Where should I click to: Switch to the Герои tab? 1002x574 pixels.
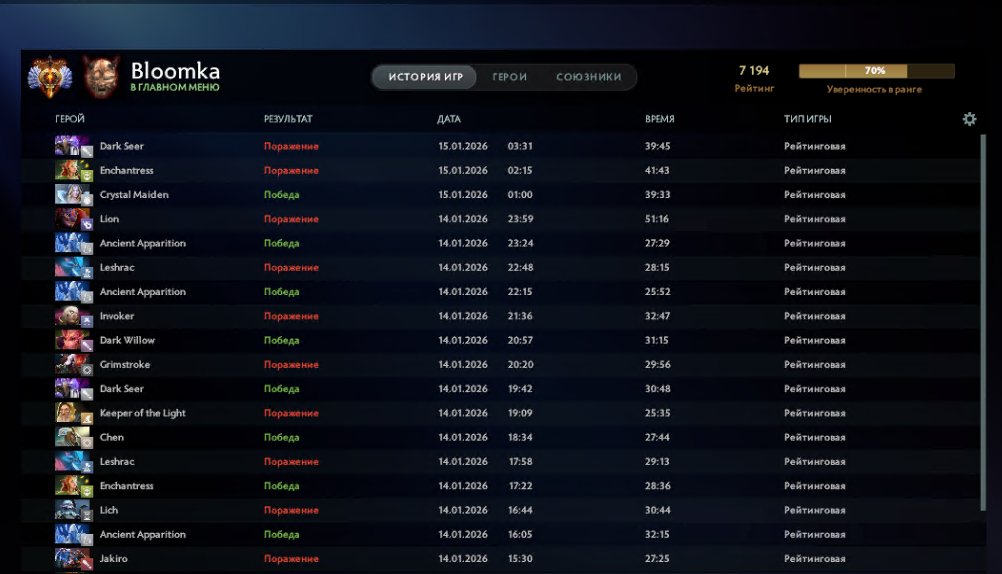coord(509,77)
